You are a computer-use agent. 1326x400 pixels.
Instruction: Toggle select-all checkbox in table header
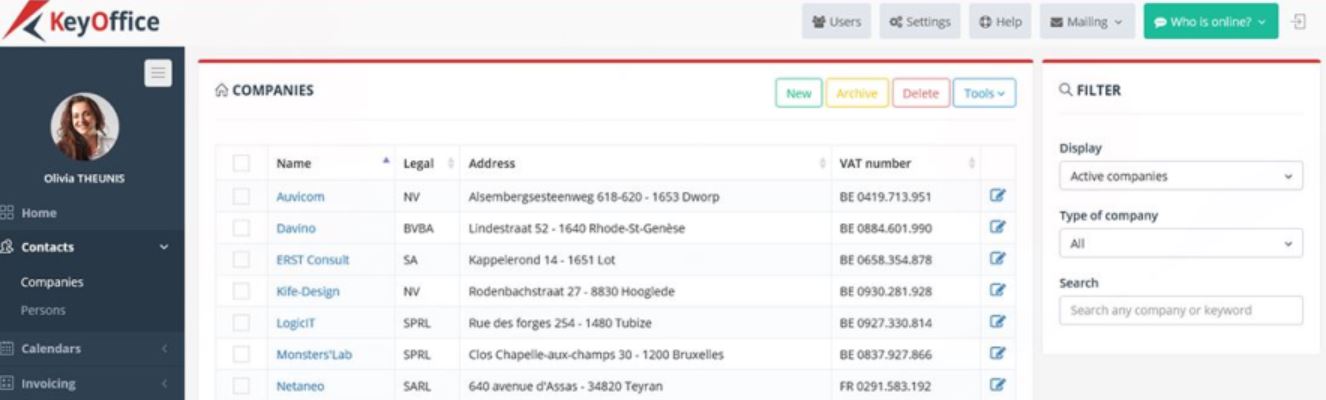tap(241, 163)
